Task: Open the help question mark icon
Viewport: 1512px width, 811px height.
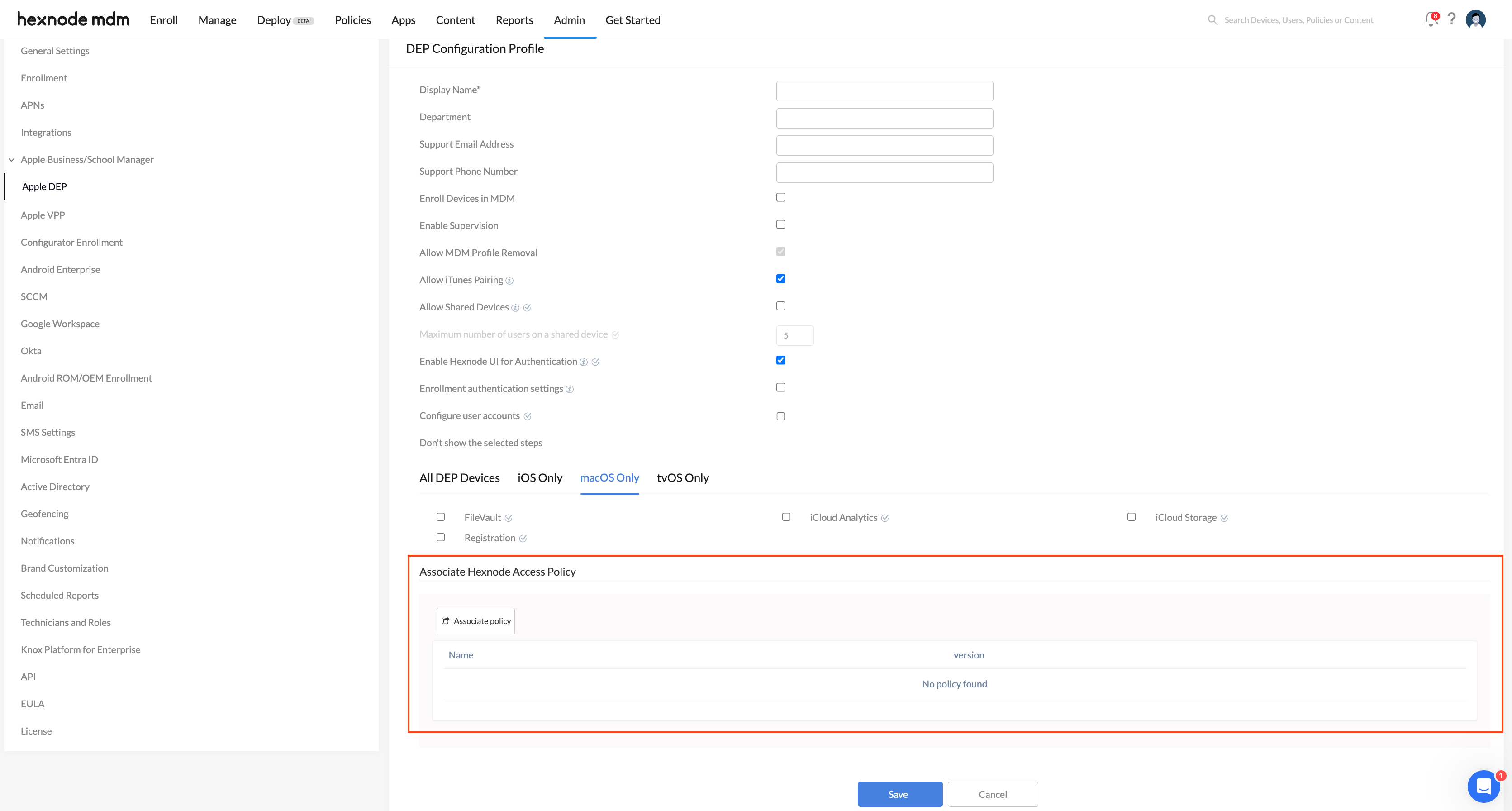Action: click(1451, 19)
